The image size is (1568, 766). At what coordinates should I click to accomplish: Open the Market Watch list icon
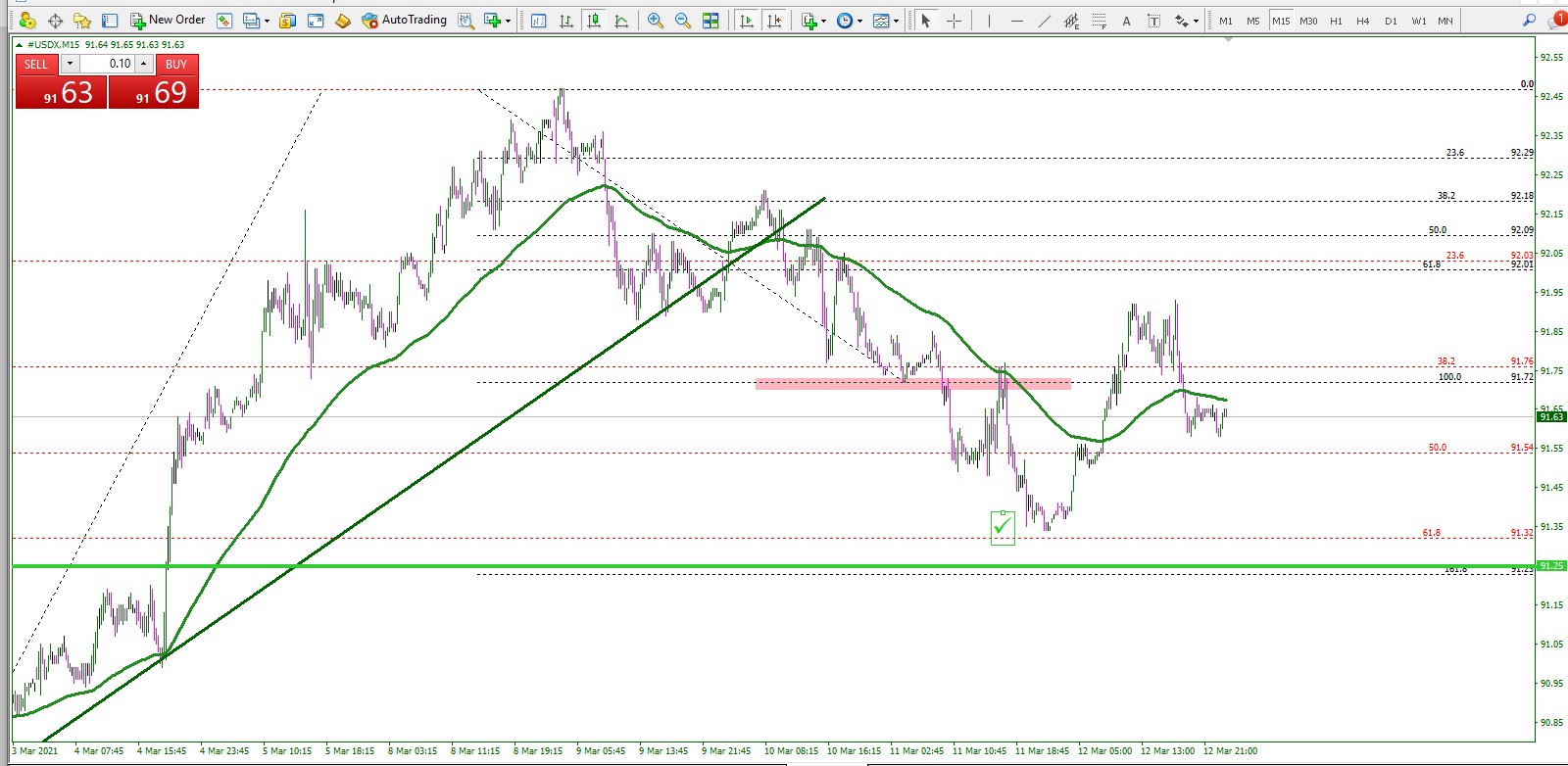[x=110, y=20]
